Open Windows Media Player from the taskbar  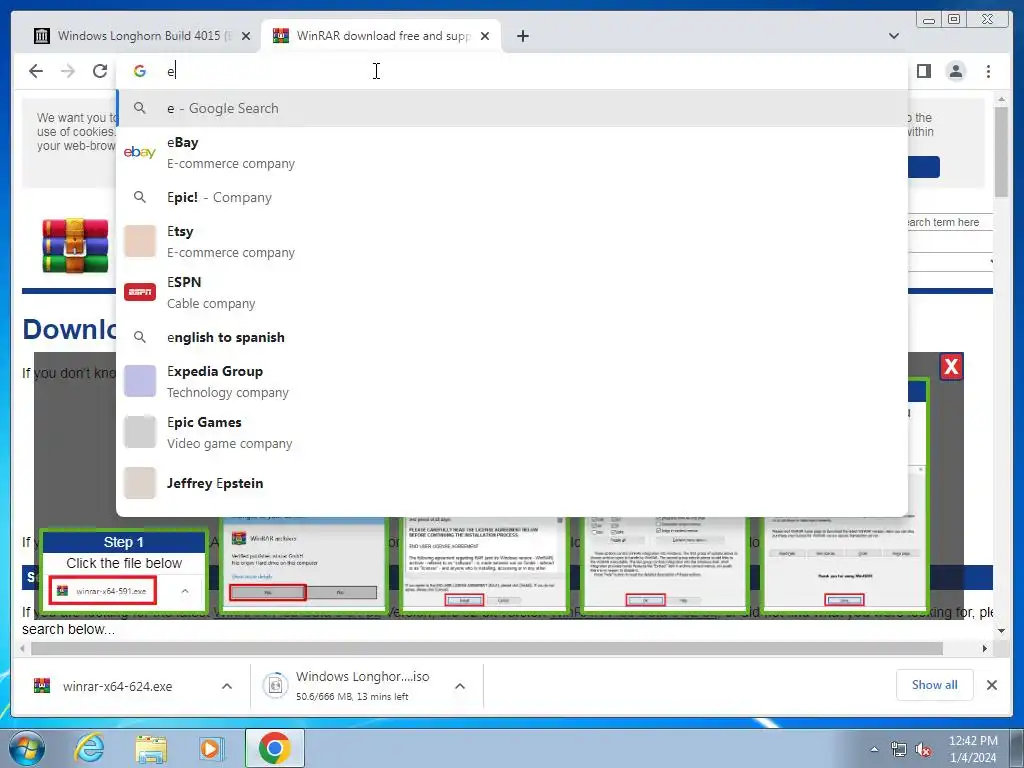click(x=211, y=748)
